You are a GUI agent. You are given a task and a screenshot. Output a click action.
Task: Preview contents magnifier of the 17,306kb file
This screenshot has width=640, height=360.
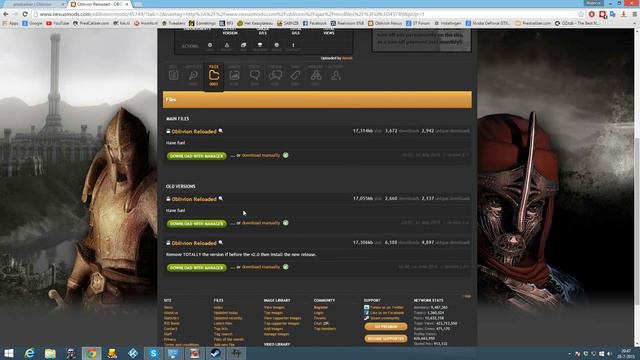221,243
